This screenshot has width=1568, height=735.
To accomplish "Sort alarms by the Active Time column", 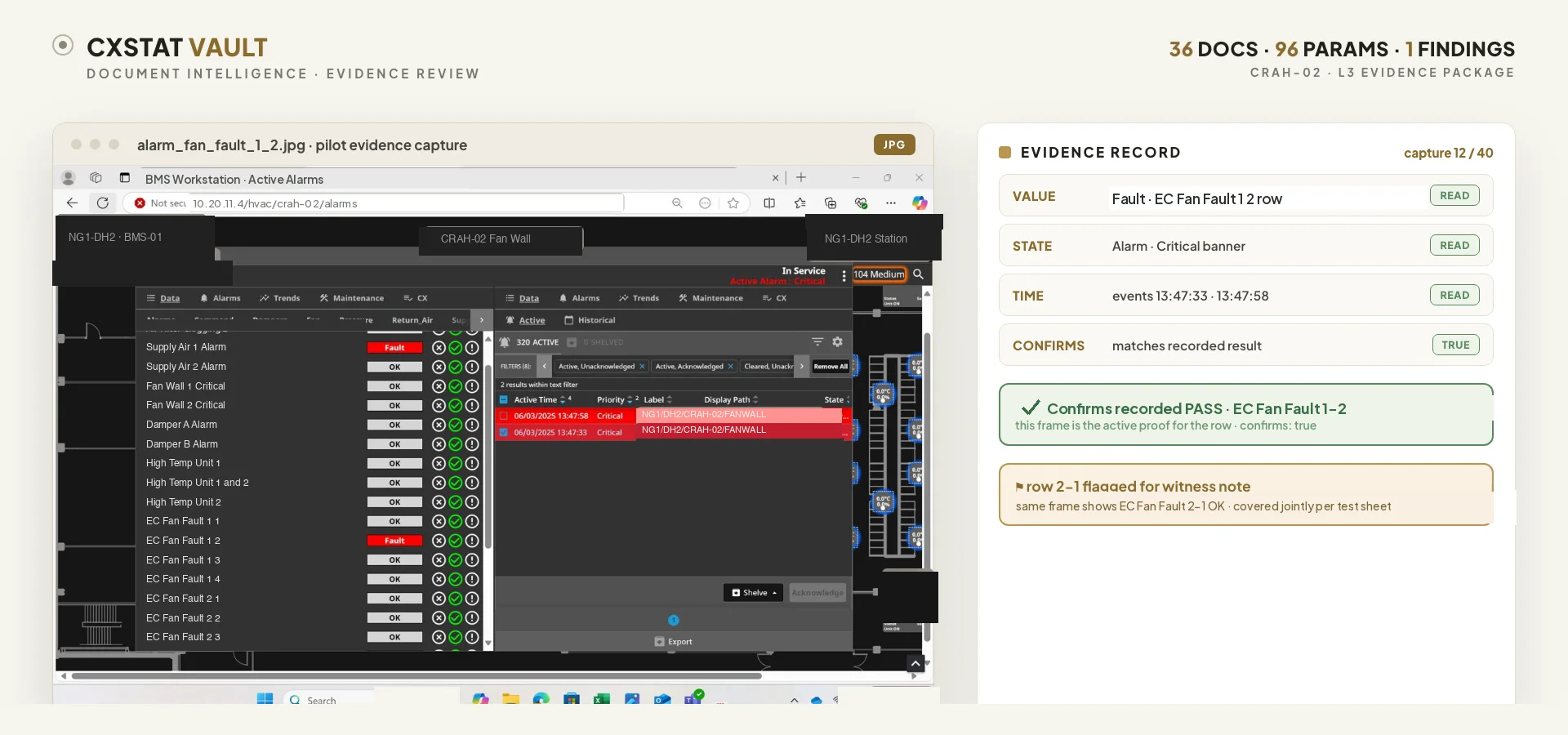I will point(540,399).
